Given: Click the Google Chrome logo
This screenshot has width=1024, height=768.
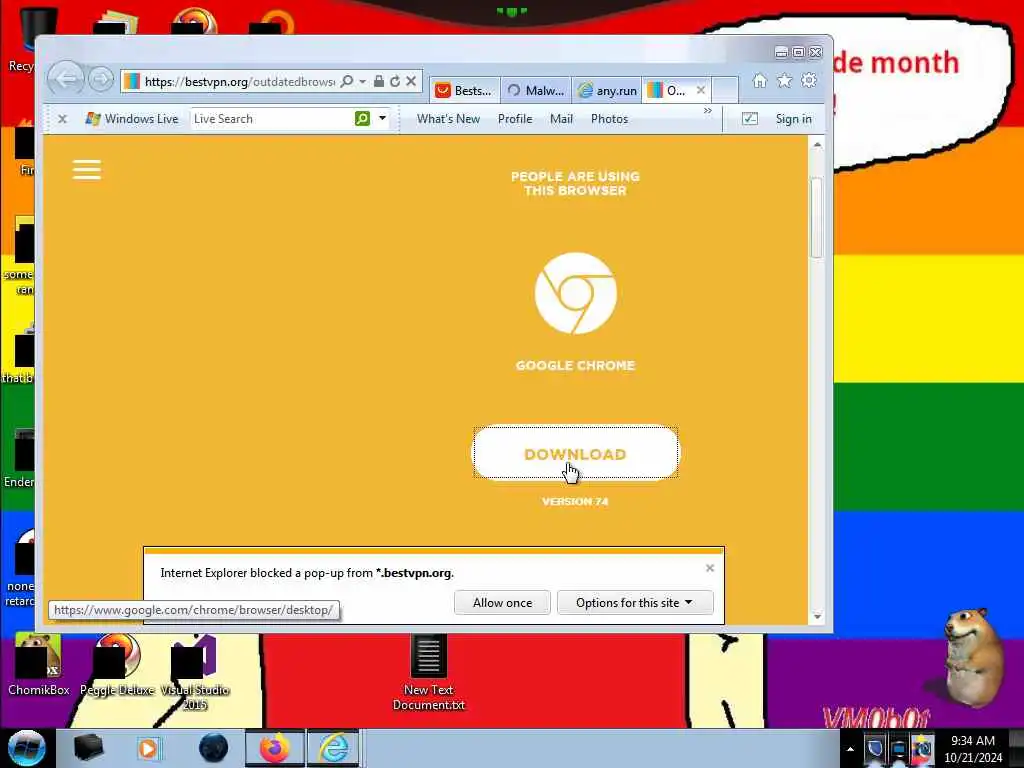Looking at the screenshot, I should [575, 293].
